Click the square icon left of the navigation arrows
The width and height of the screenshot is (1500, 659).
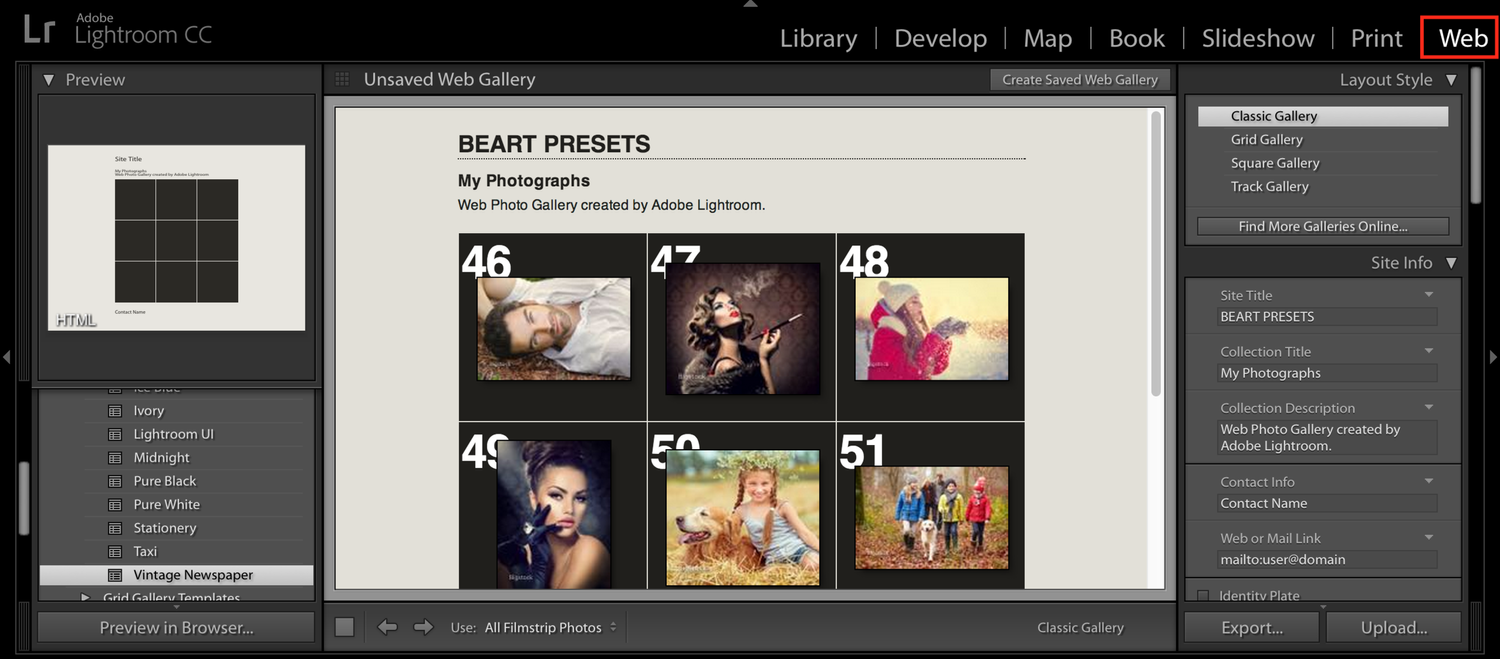tap(344, 627)
